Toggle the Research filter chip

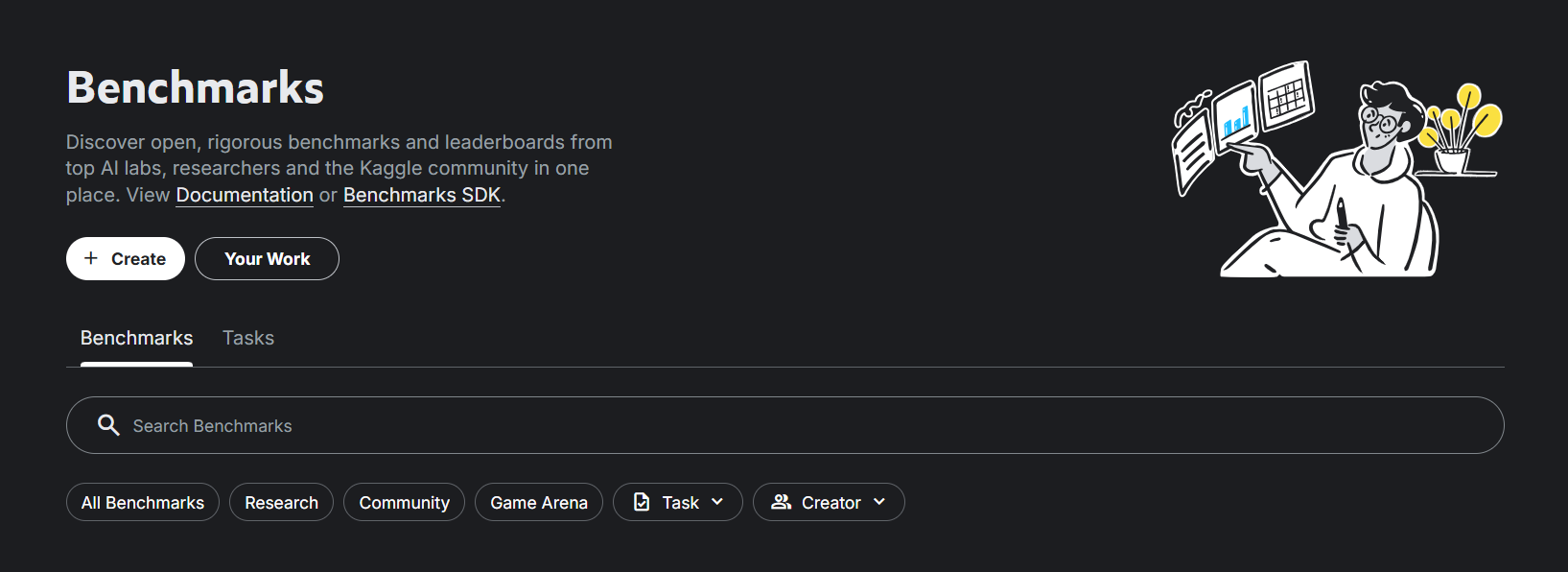(281, 502)
